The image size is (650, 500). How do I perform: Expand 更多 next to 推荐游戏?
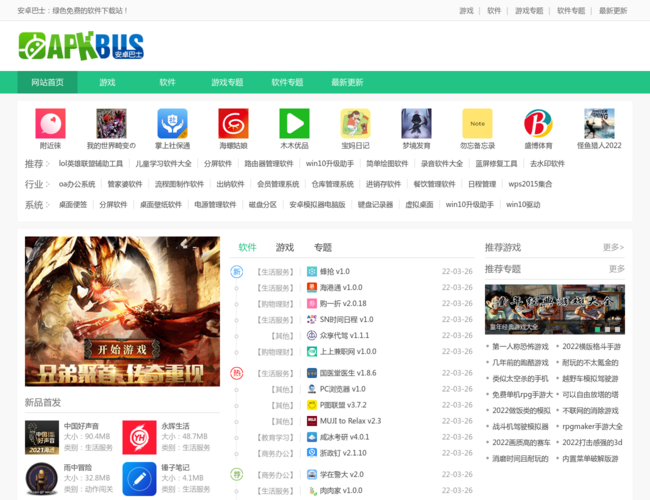point(613,247)
